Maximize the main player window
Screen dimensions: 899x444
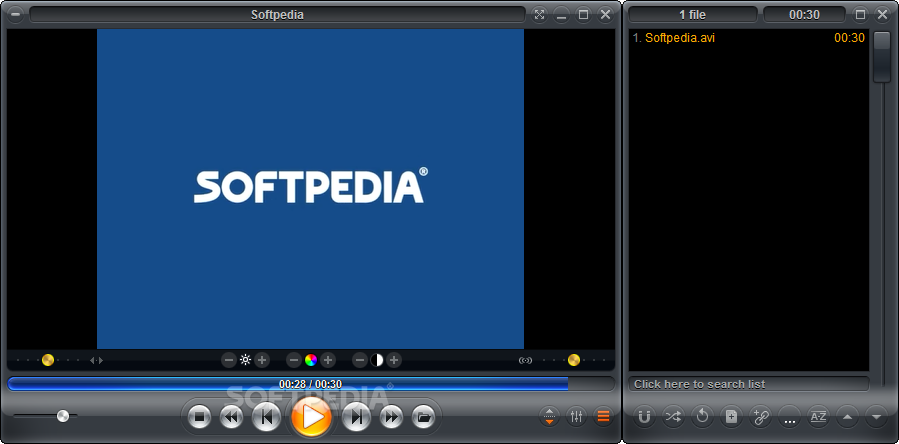[583, 15]
